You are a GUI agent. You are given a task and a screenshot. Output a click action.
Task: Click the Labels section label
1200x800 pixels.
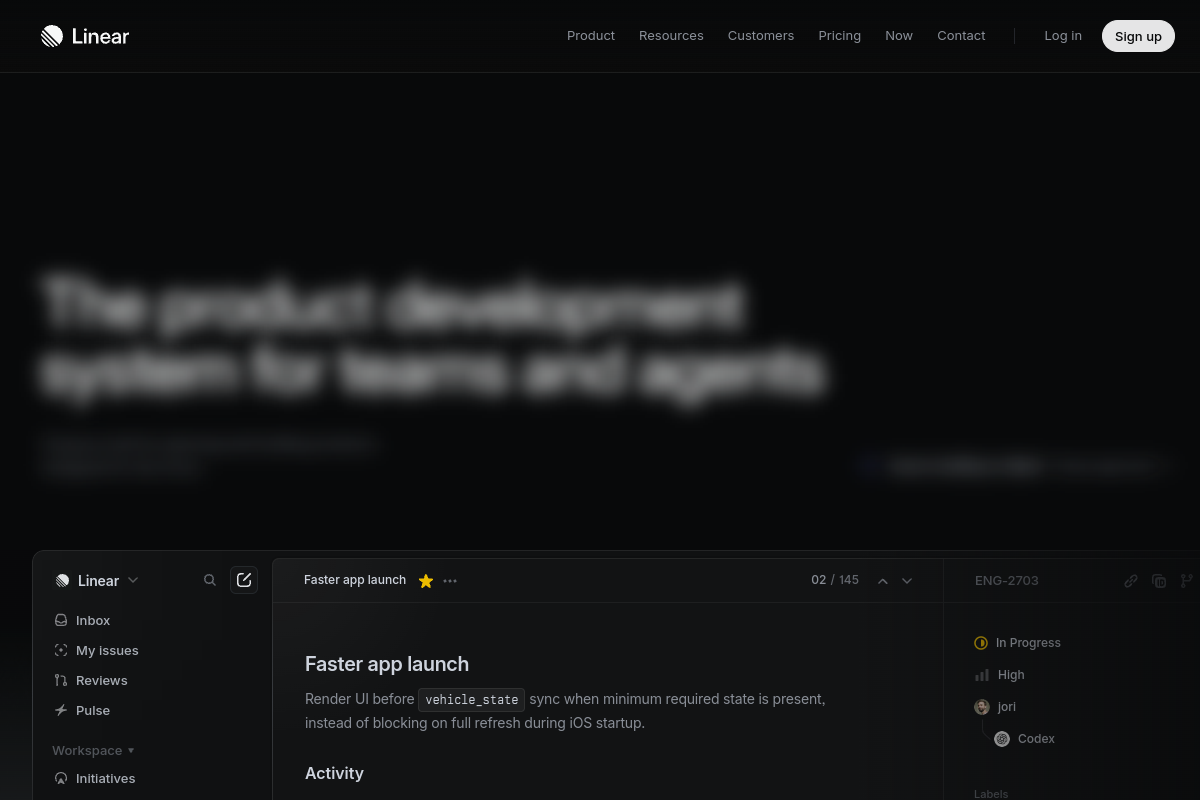pos(991,794)
